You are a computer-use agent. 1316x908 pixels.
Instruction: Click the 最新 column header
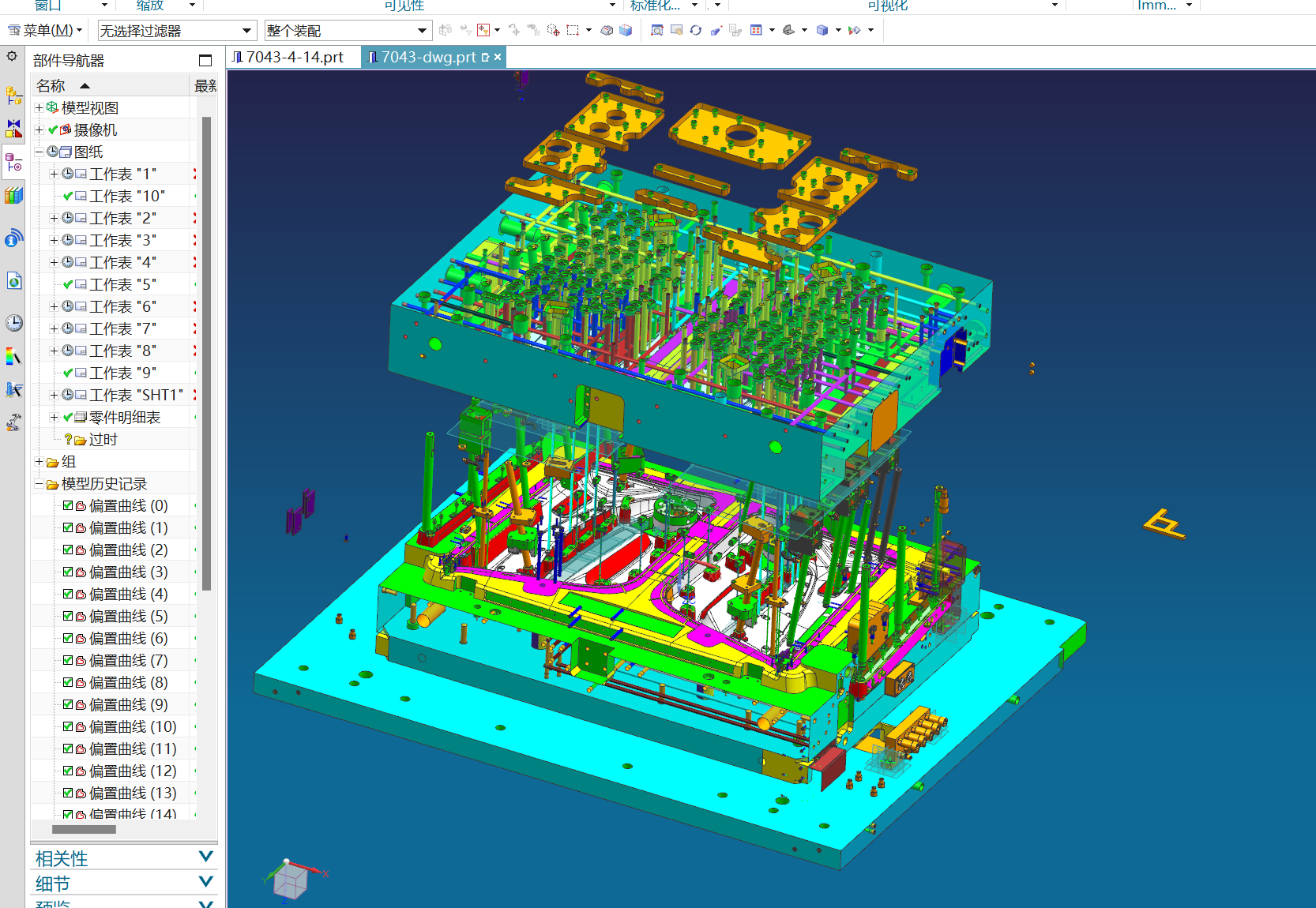(205, 85)
